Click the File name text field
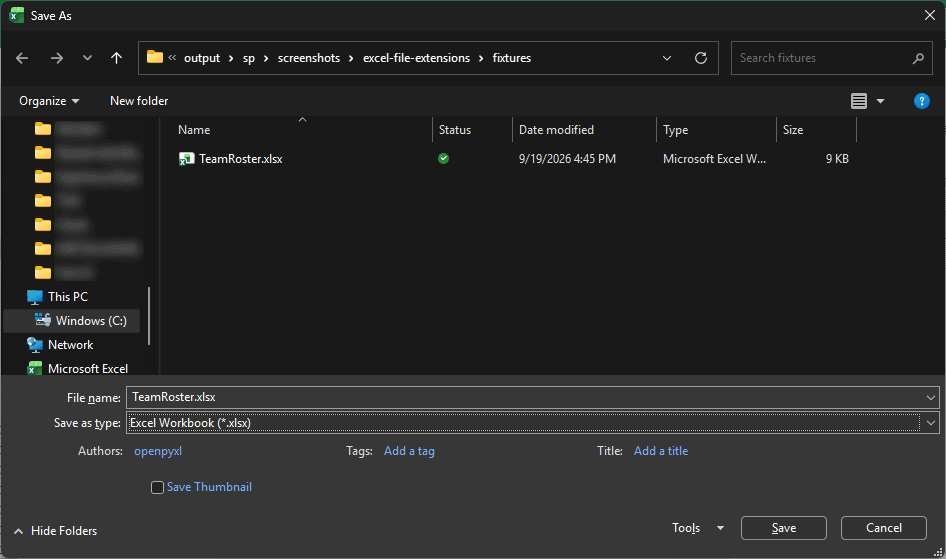The height and width of the screenshot is (559, 946). point(524,397)
